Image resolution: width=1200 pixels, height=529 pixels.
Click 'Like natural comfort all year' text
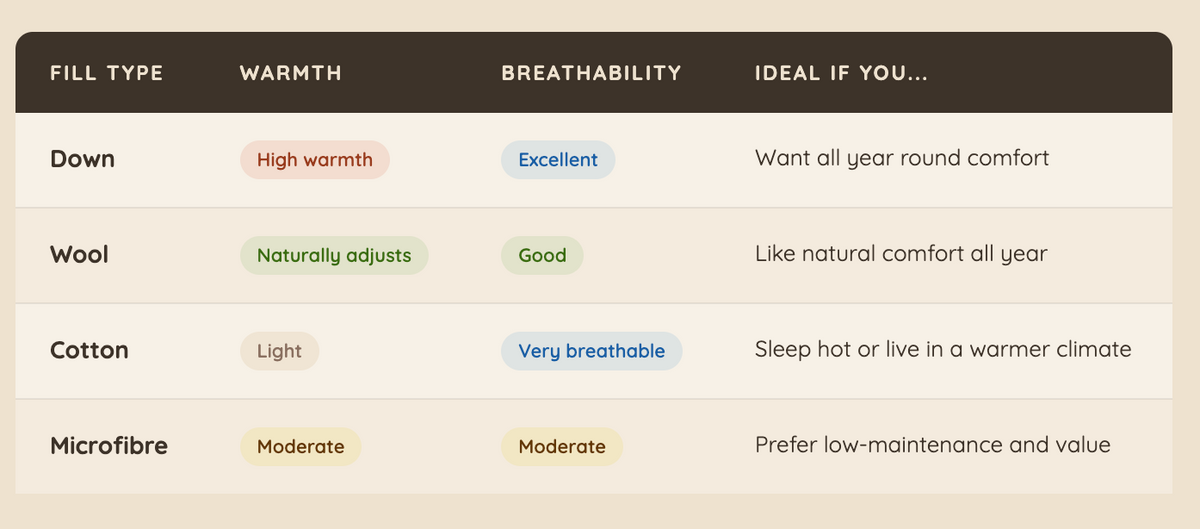pos(901,254)
